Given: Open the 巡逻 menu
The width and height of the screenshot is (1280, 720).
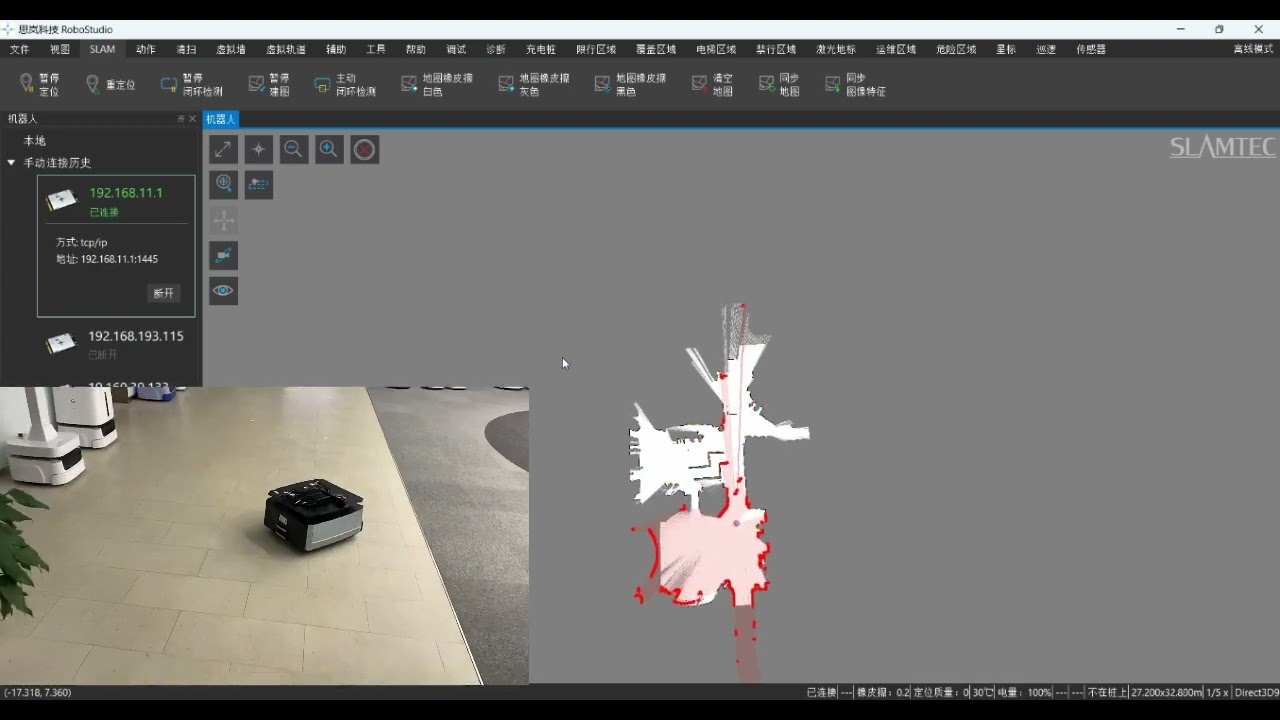Looking at the screenshot, I should click(x=1046, y=49).
